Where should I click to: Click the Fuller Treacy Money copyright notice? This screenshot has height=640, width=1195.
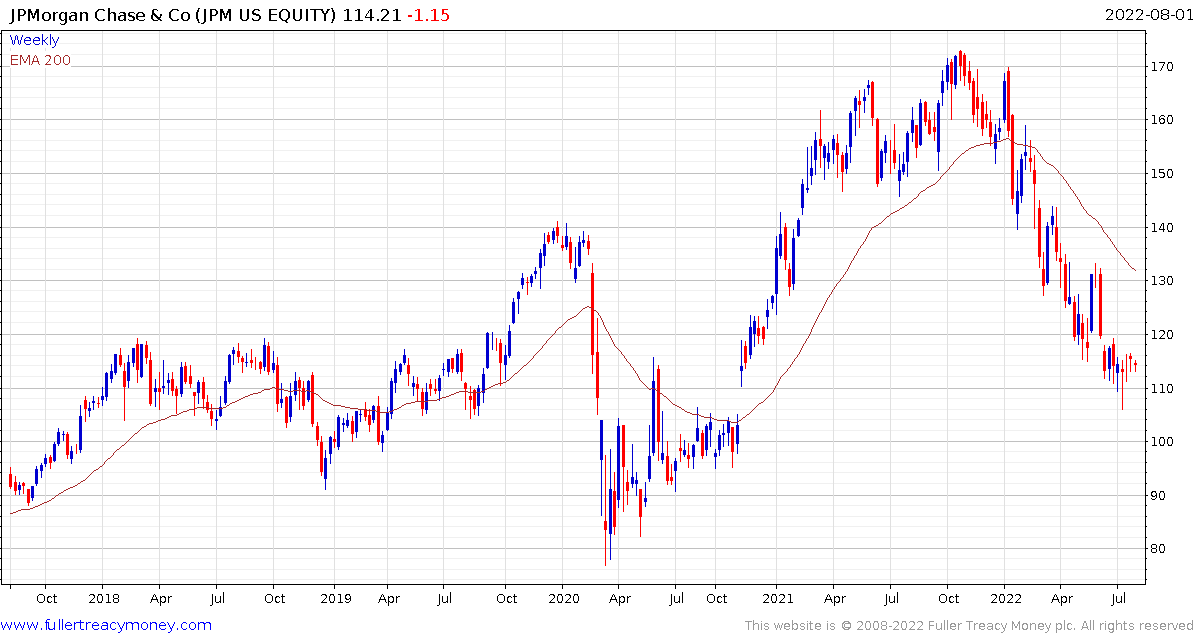tap(969, 626)
